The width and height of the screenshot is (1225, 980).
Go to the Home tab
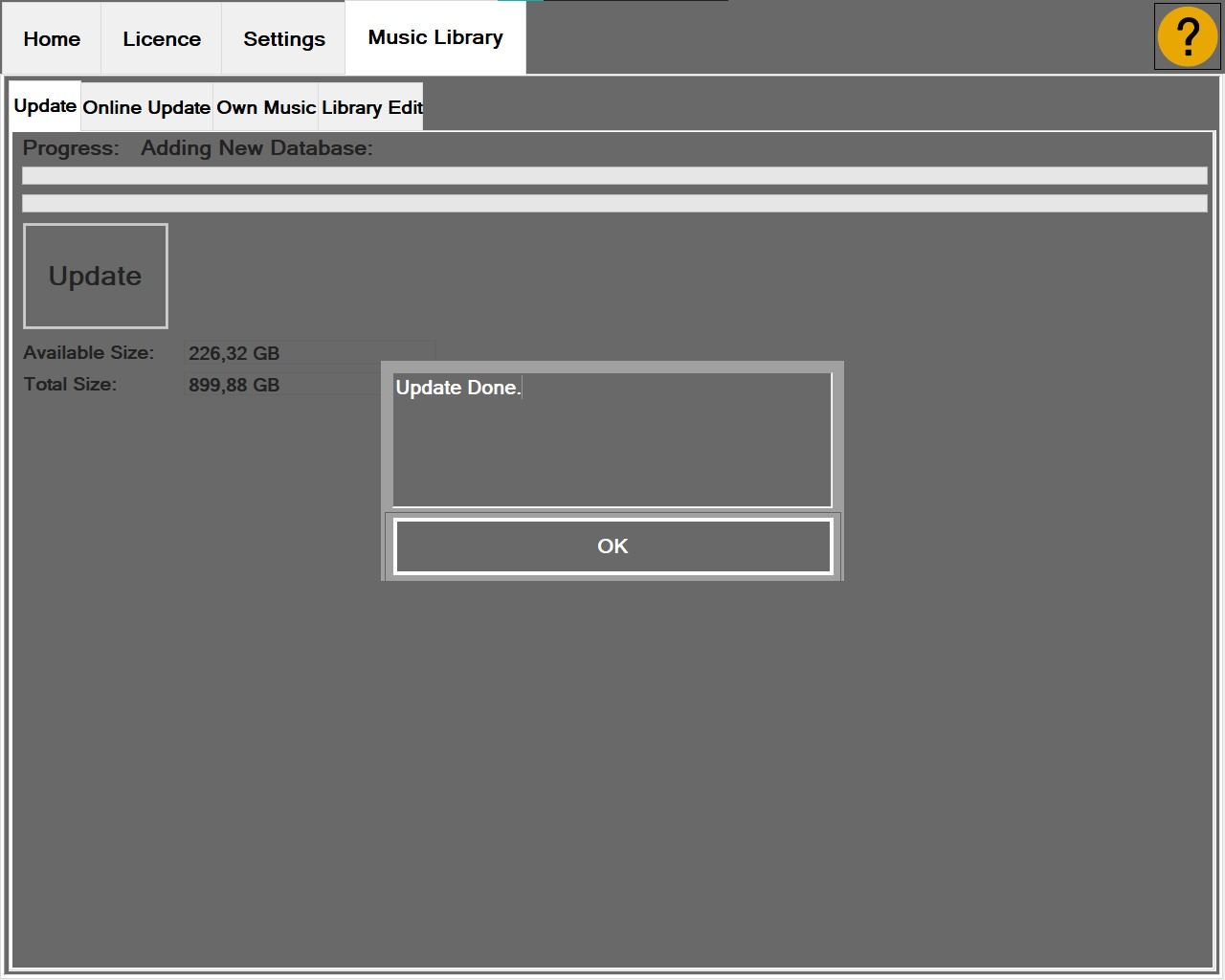[52, 39]
